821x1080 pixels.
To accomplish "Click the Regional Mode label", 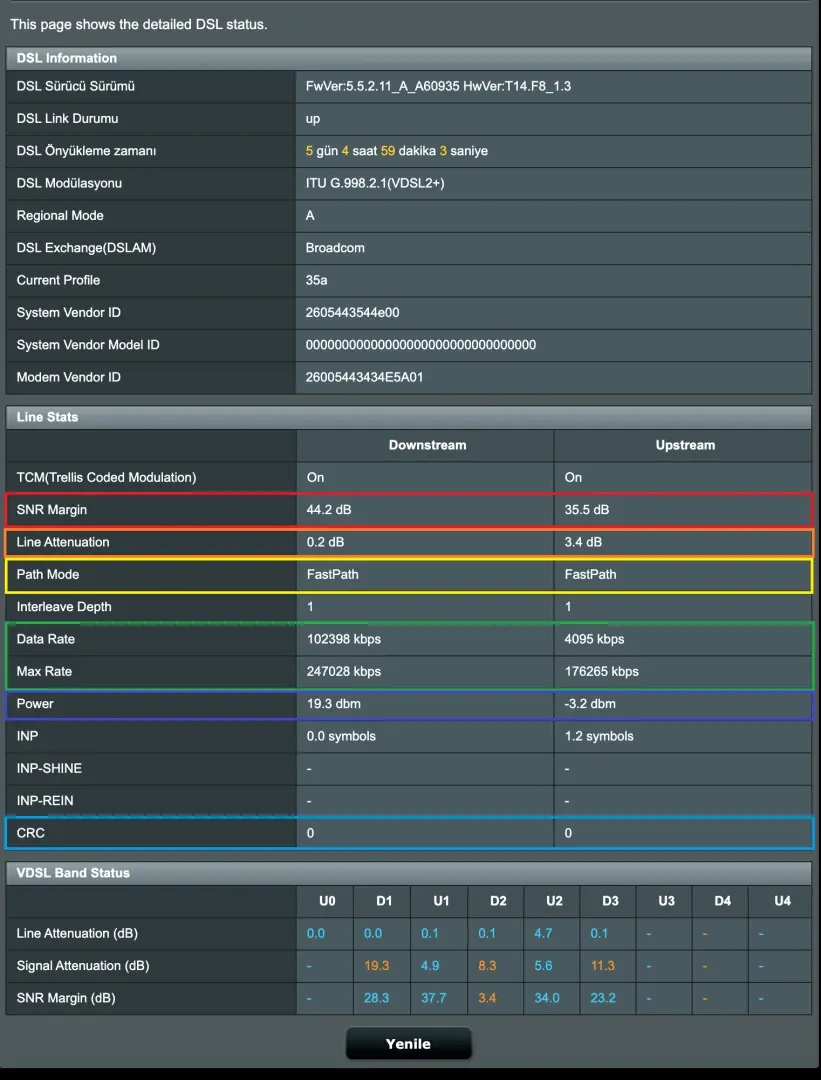I will pos(60,216).
